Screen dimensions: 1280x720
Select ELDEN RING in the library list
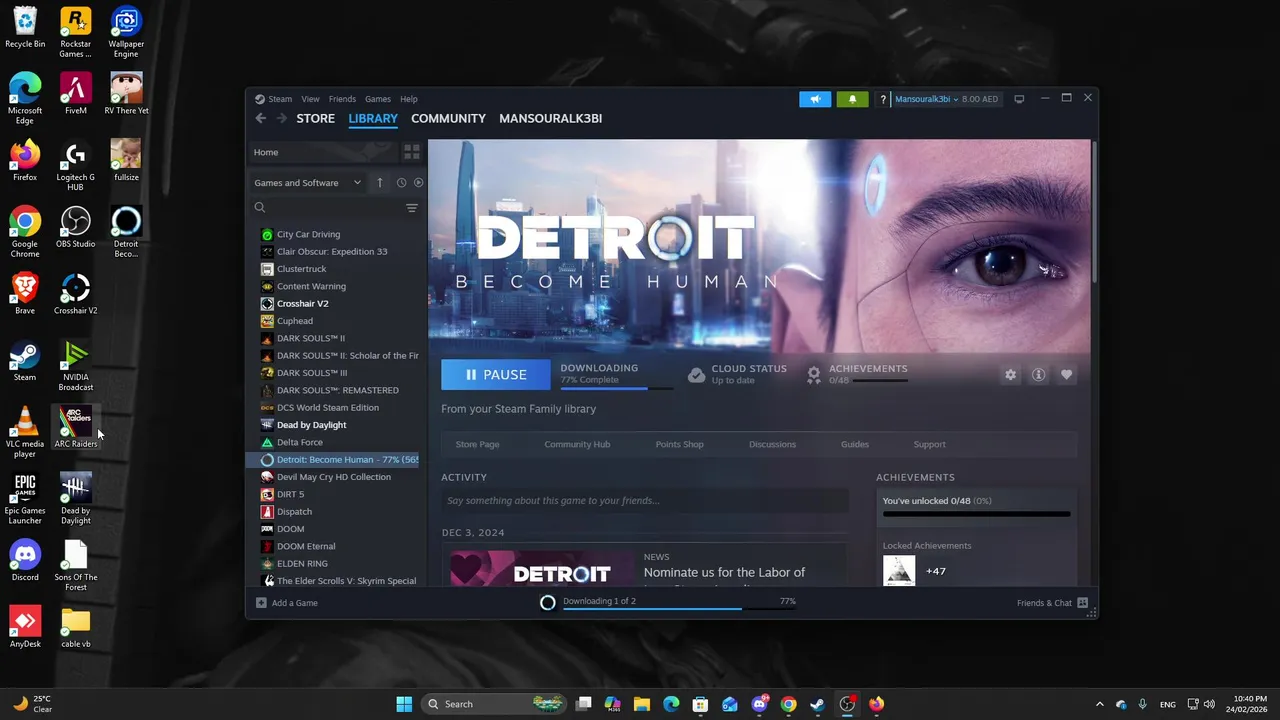click(337, 564)
